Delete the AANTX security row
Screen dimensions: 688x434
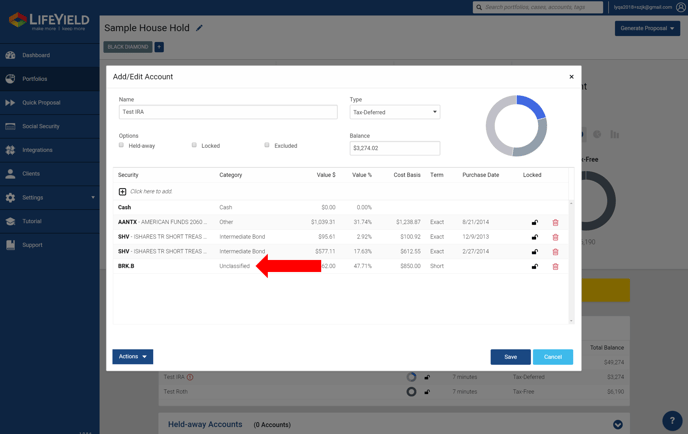pyautogui.click(x=555, y=222)
